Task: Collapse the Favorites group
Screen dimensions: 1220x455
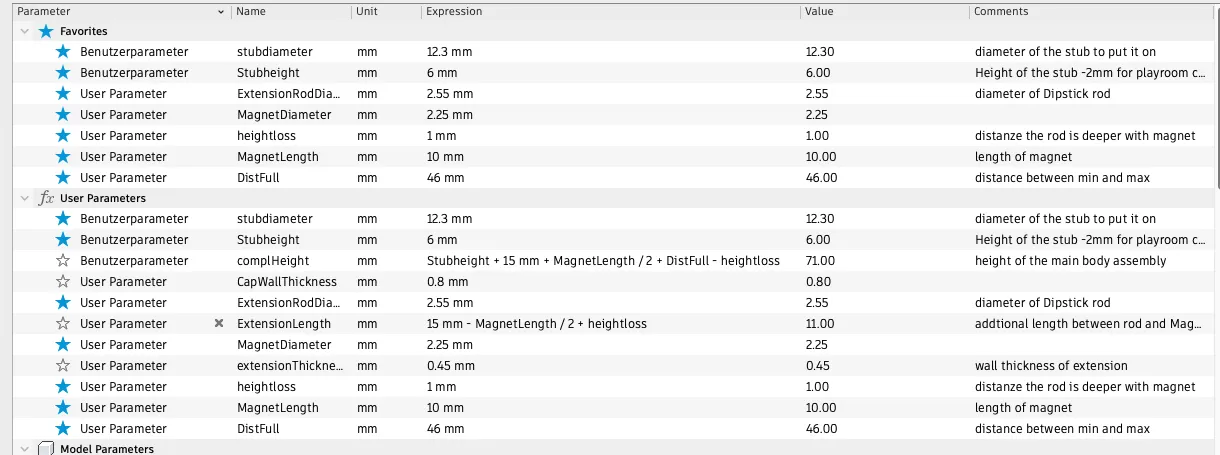Action: [24, 32]
